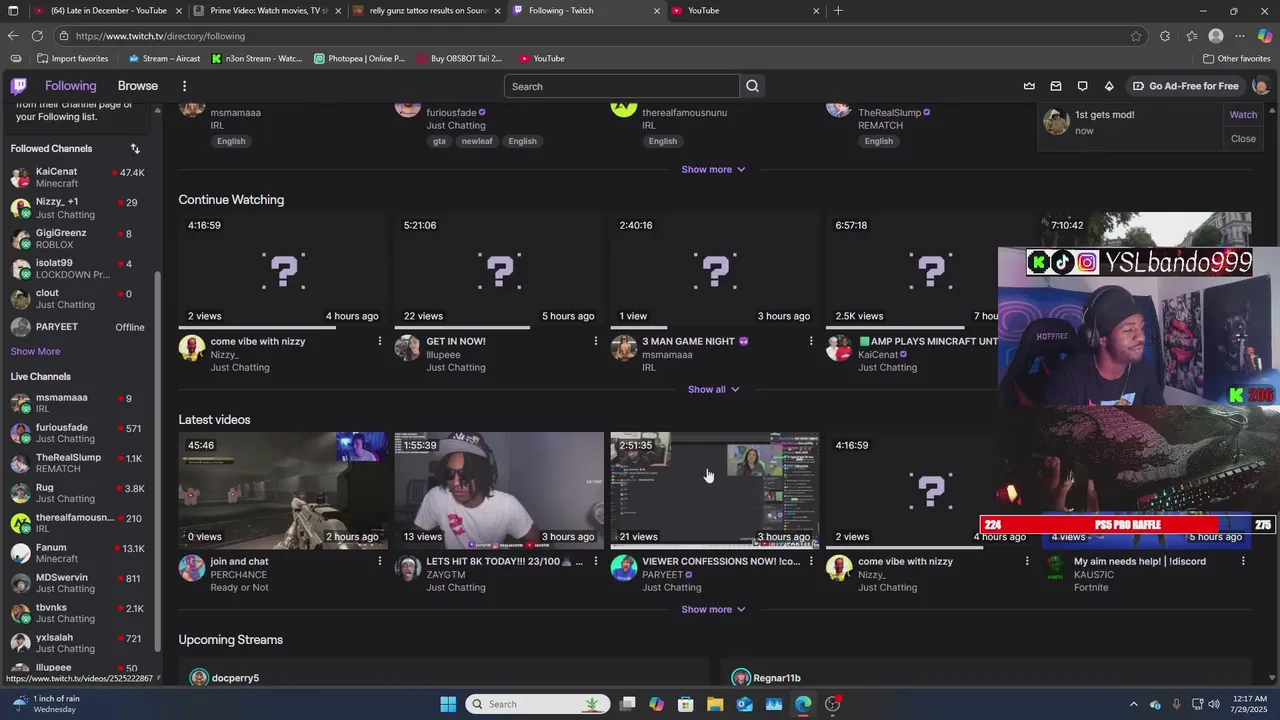Viewport: 1280px width, 720px height.
Task: Switch to the Following tab
Action: coord(70,86)
